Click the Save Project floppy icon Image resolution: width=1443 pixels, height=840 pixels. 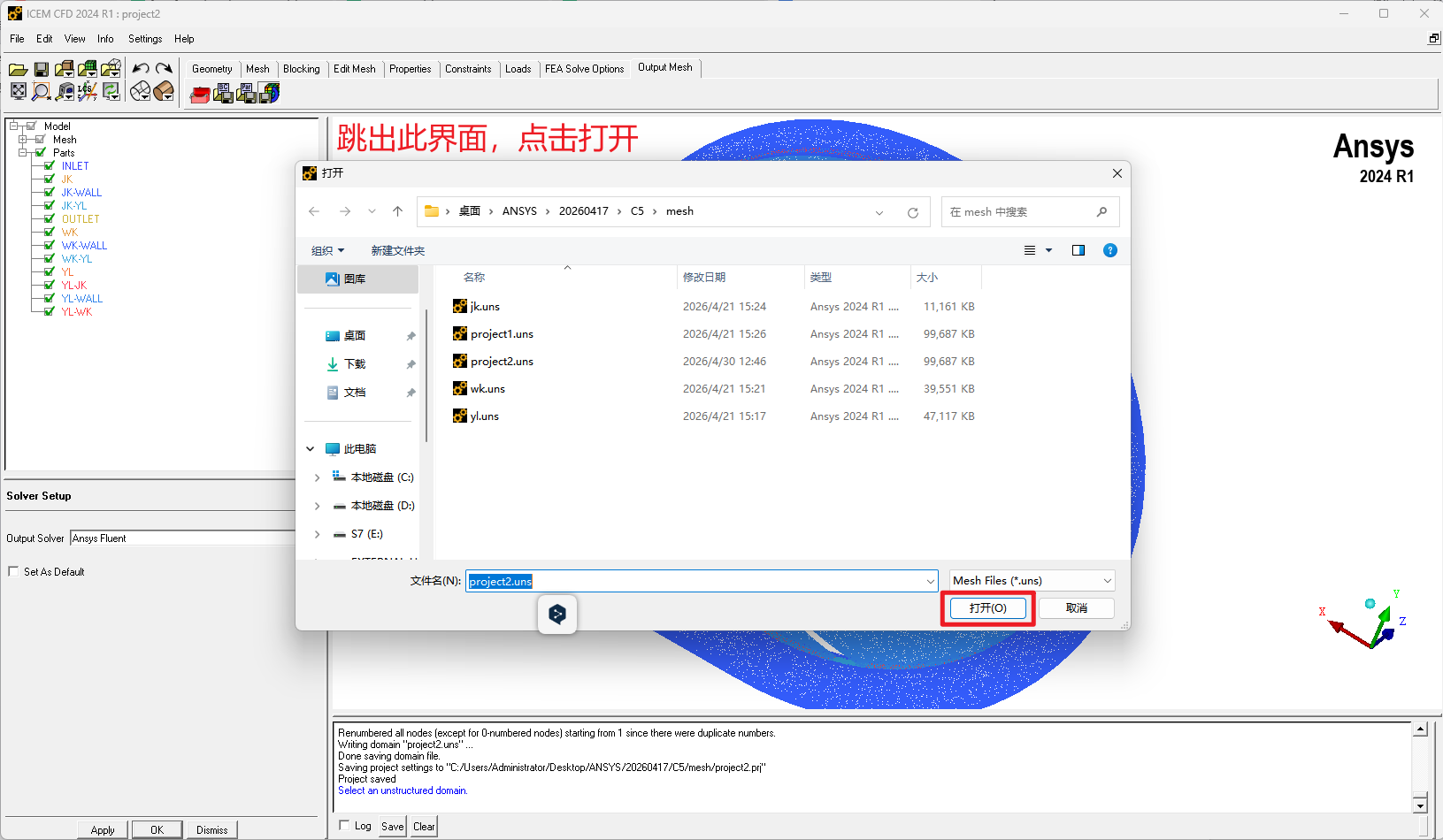tap(41, 69)
